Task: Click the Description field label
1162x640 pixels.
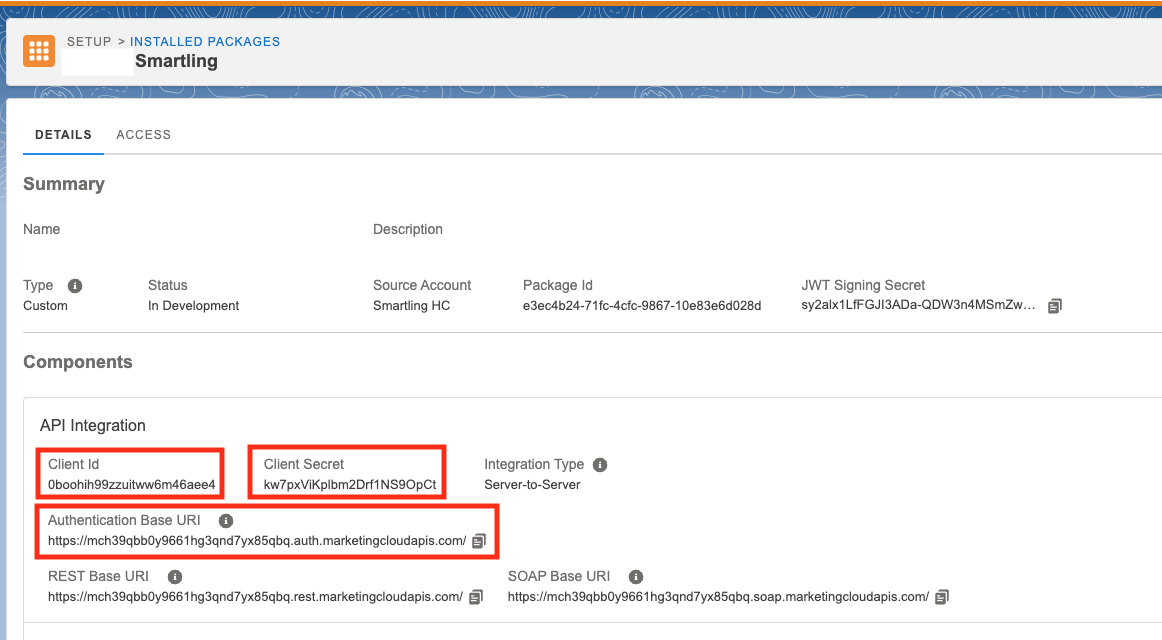Action: pos(408,230)
